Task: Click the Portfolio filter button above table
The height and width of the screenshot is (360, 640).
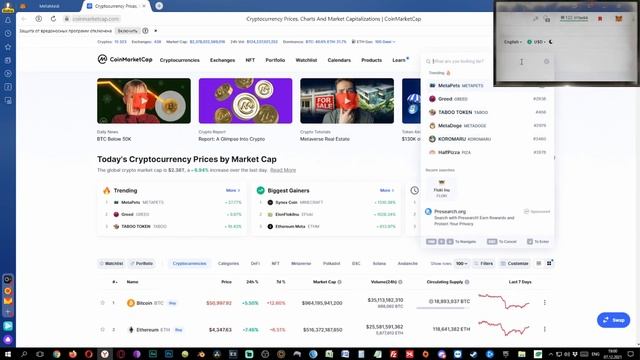Action: [141, 263]
